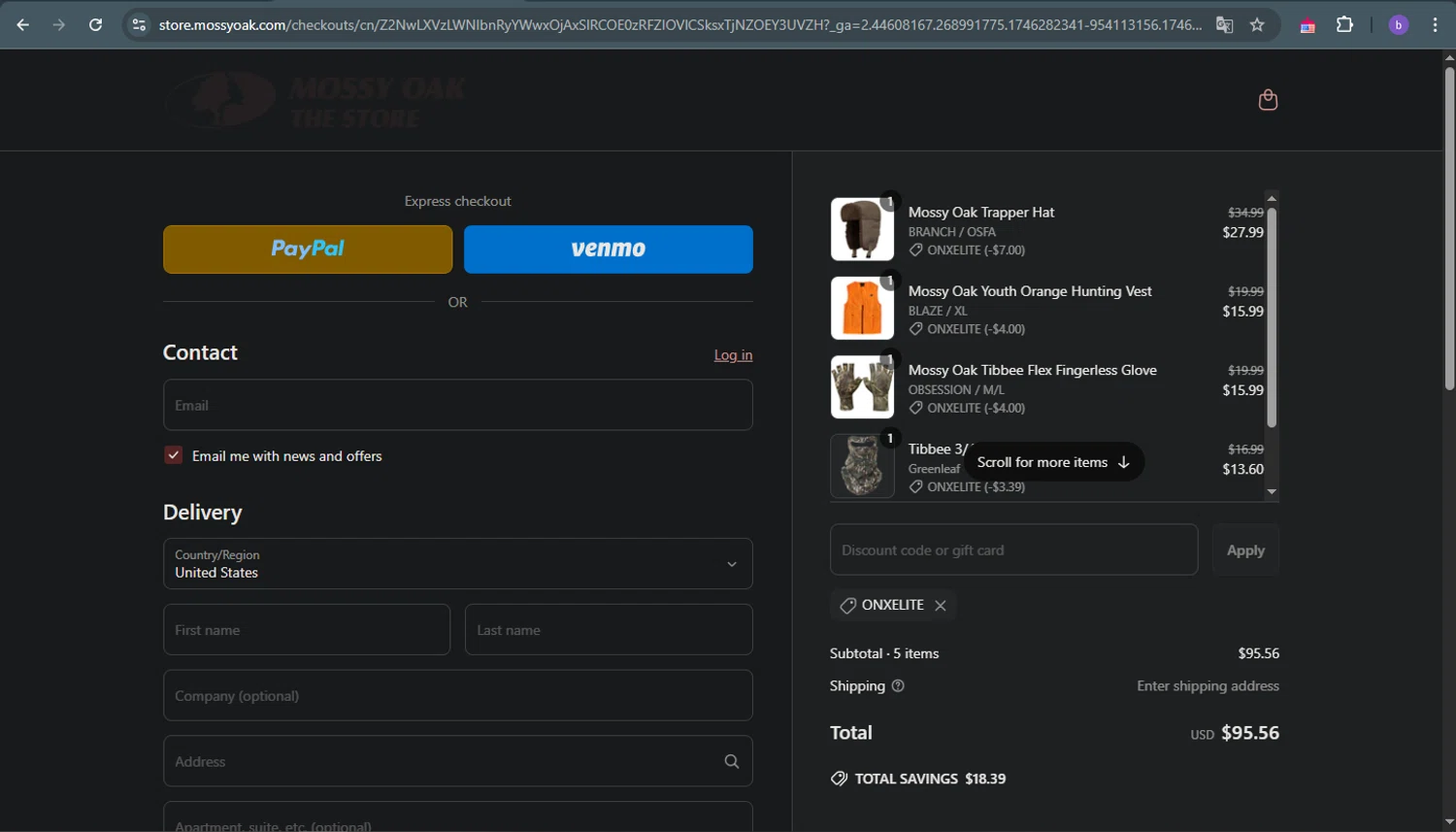Click the Subtotal $95.56 amount

click(x=1258, y=653)
